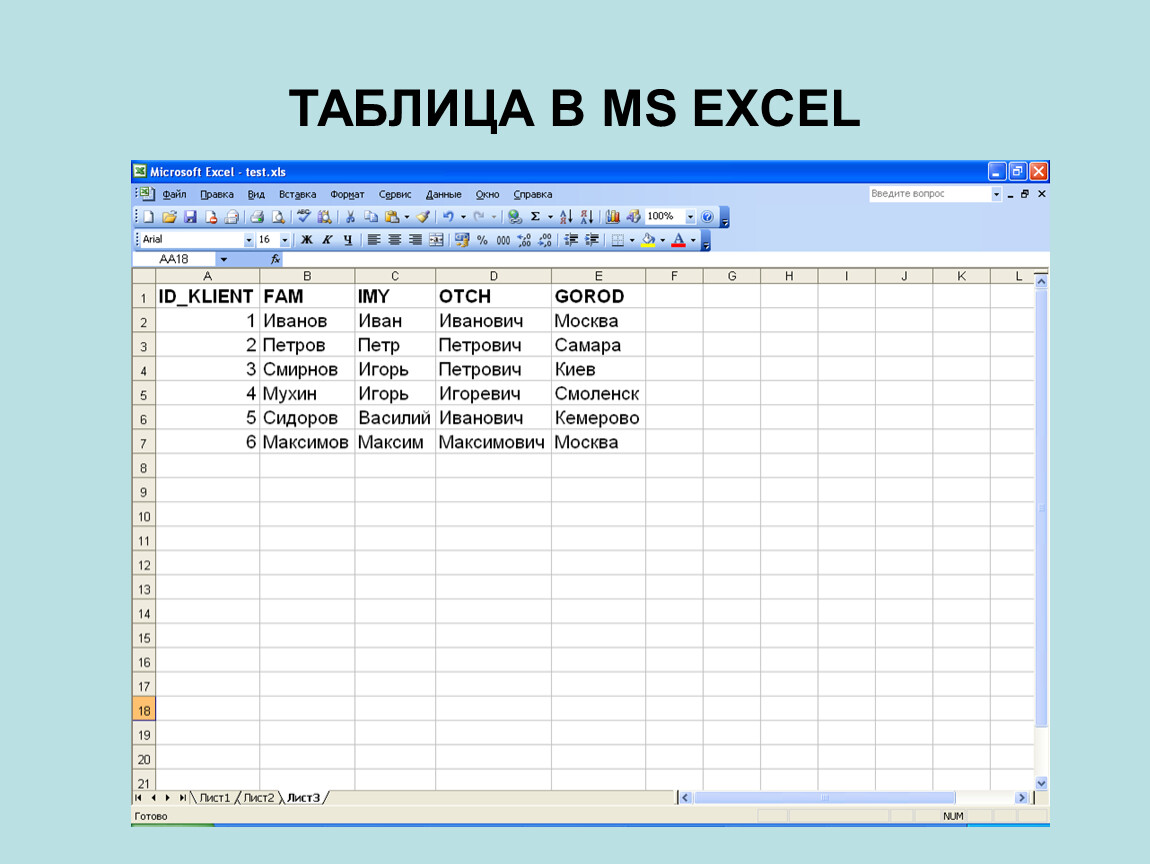Open the Правка menu
The image size is (1150, 864).
tap(217, 194)
